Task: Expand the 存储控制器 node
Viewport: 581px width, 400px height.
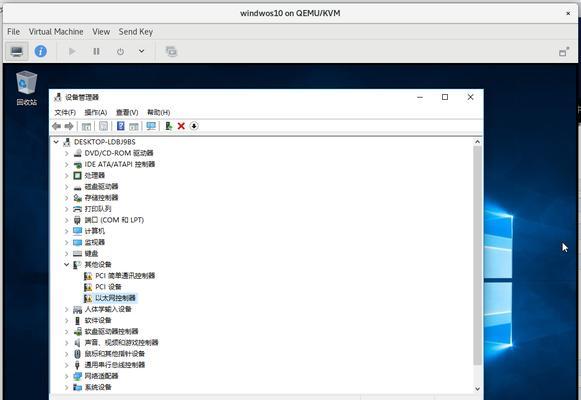Action: pyautogui.click(x=67, y=198)
